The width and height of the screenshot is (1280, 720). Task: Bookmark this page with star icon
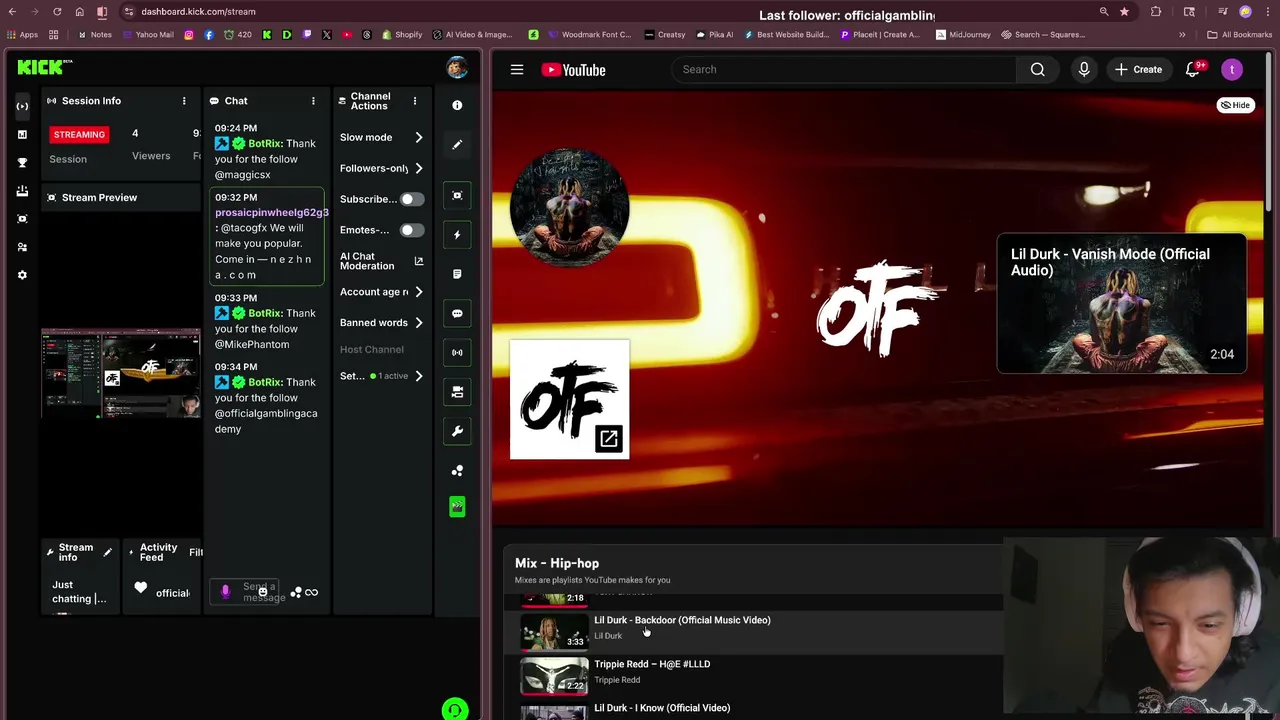pos(1125,12)
